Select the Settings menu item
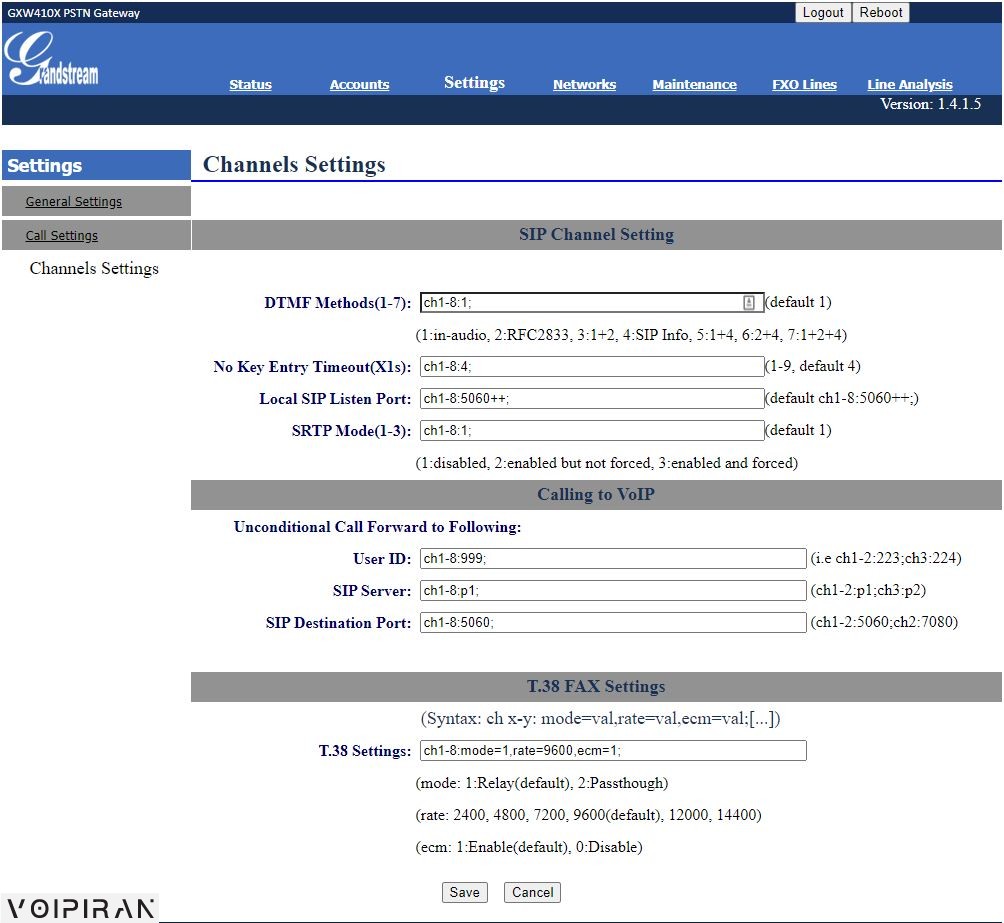The height and width of the screenshot is (923, 1004). pyautogui.click(x=474, y=83)
